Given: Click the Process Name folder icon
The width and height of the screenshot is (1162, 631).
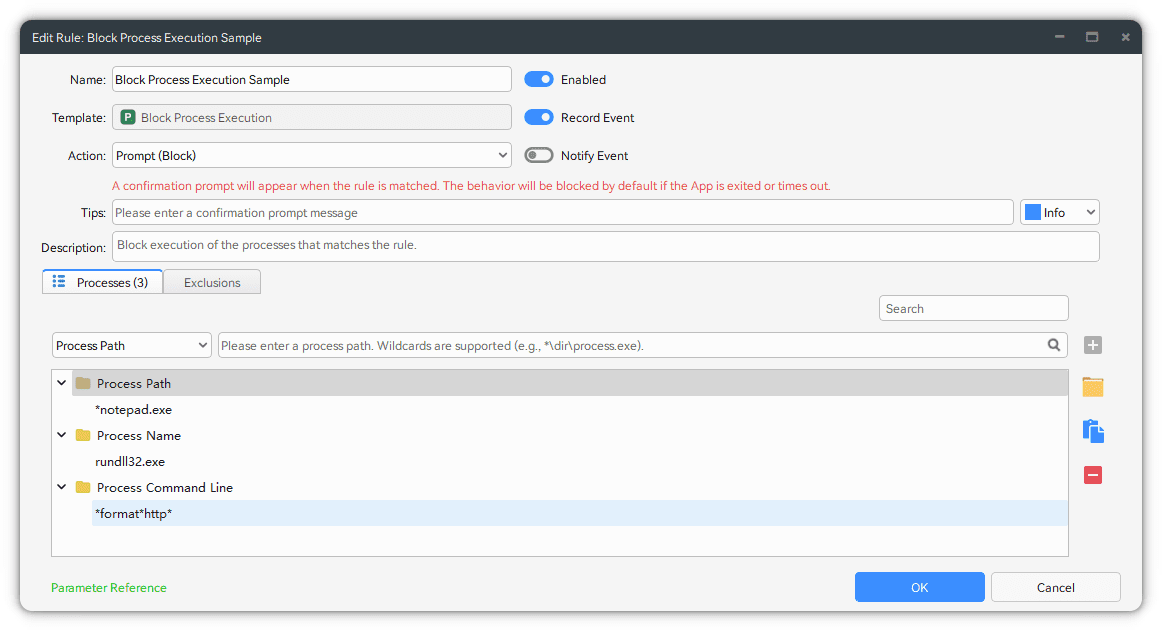Looking at the screenshot, I should click(x=83, y=436).
